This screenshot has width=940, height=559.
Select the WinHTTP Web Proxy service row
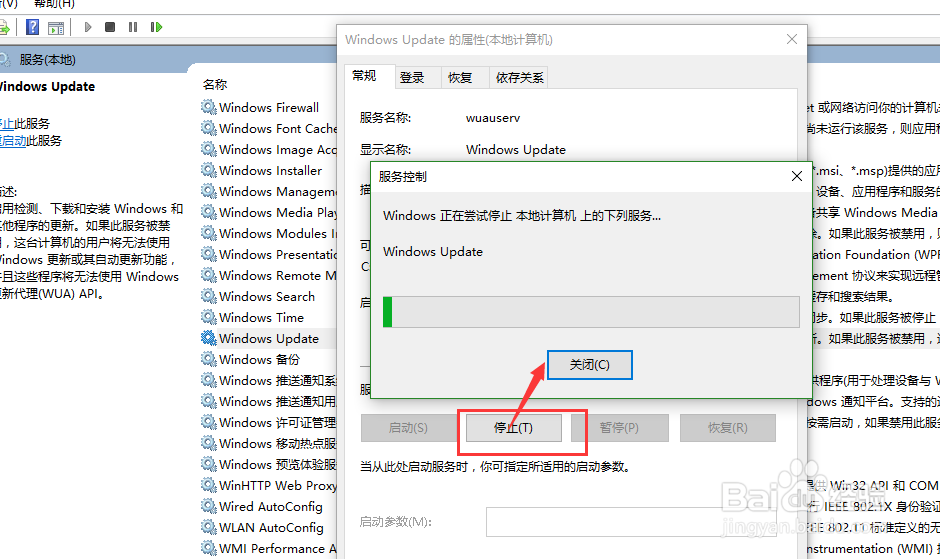click(269, 485)
